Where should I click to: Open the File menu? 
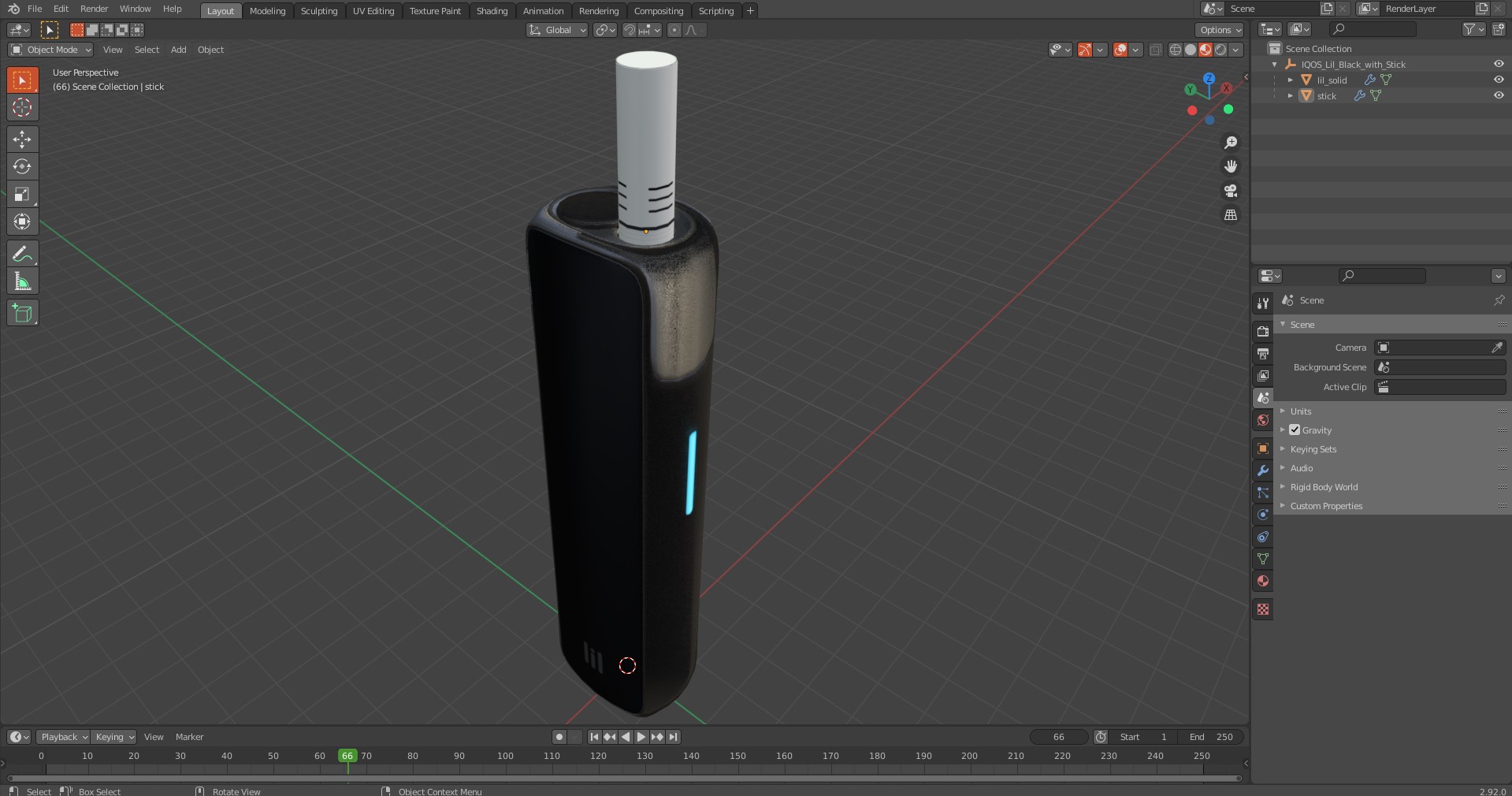point(35,9)
